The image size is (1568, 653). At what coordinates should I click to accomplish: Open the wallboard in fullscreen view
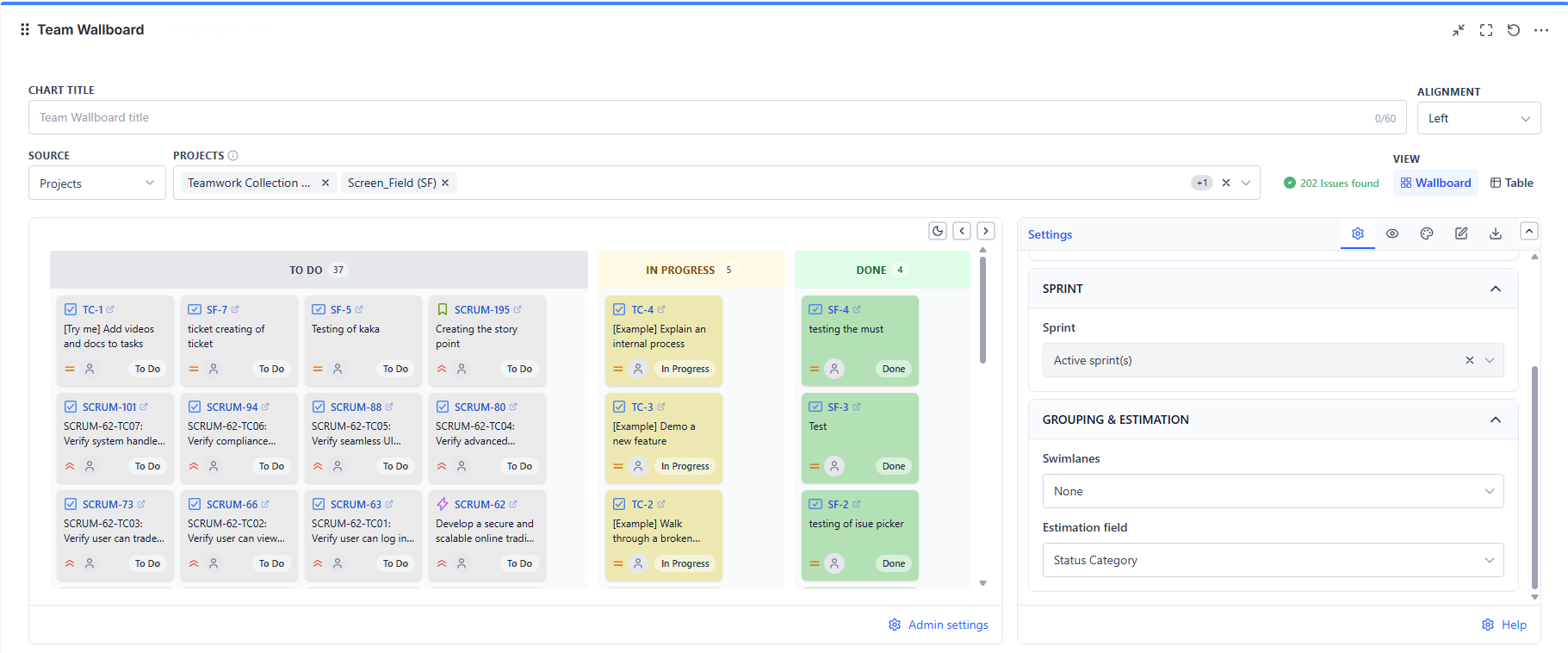pos(1486,30)
